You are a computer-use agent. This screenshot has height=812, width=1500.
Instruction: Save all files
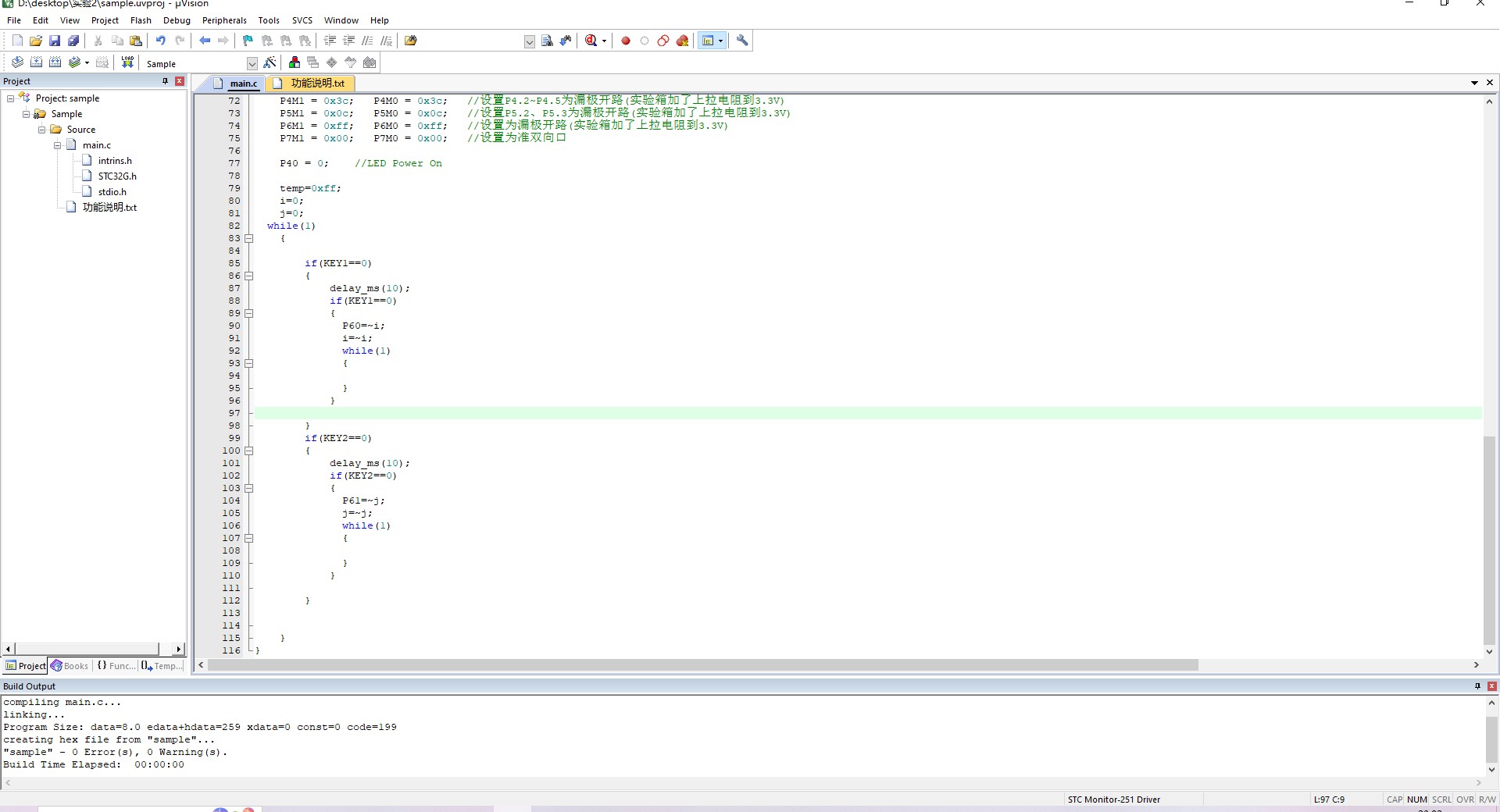[x=73, y=41]
